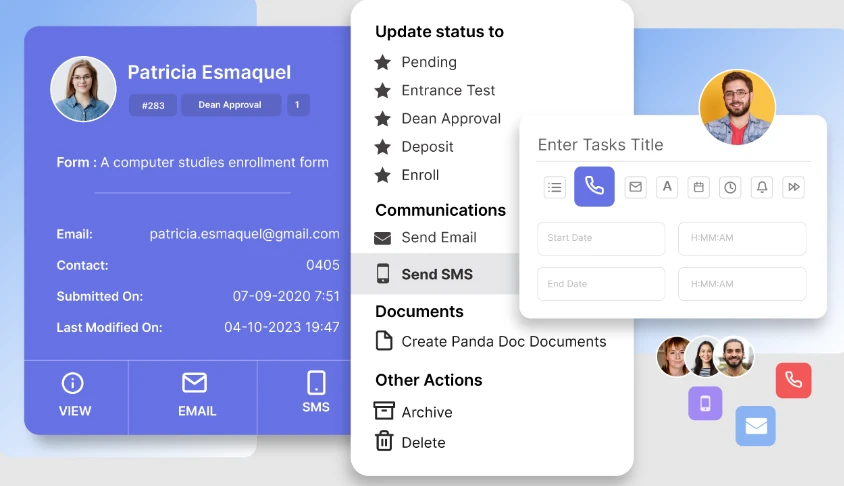Choose Create Panda Doc Documents
This screenshot has width=844, height=486.
click(x=504, y=342)
